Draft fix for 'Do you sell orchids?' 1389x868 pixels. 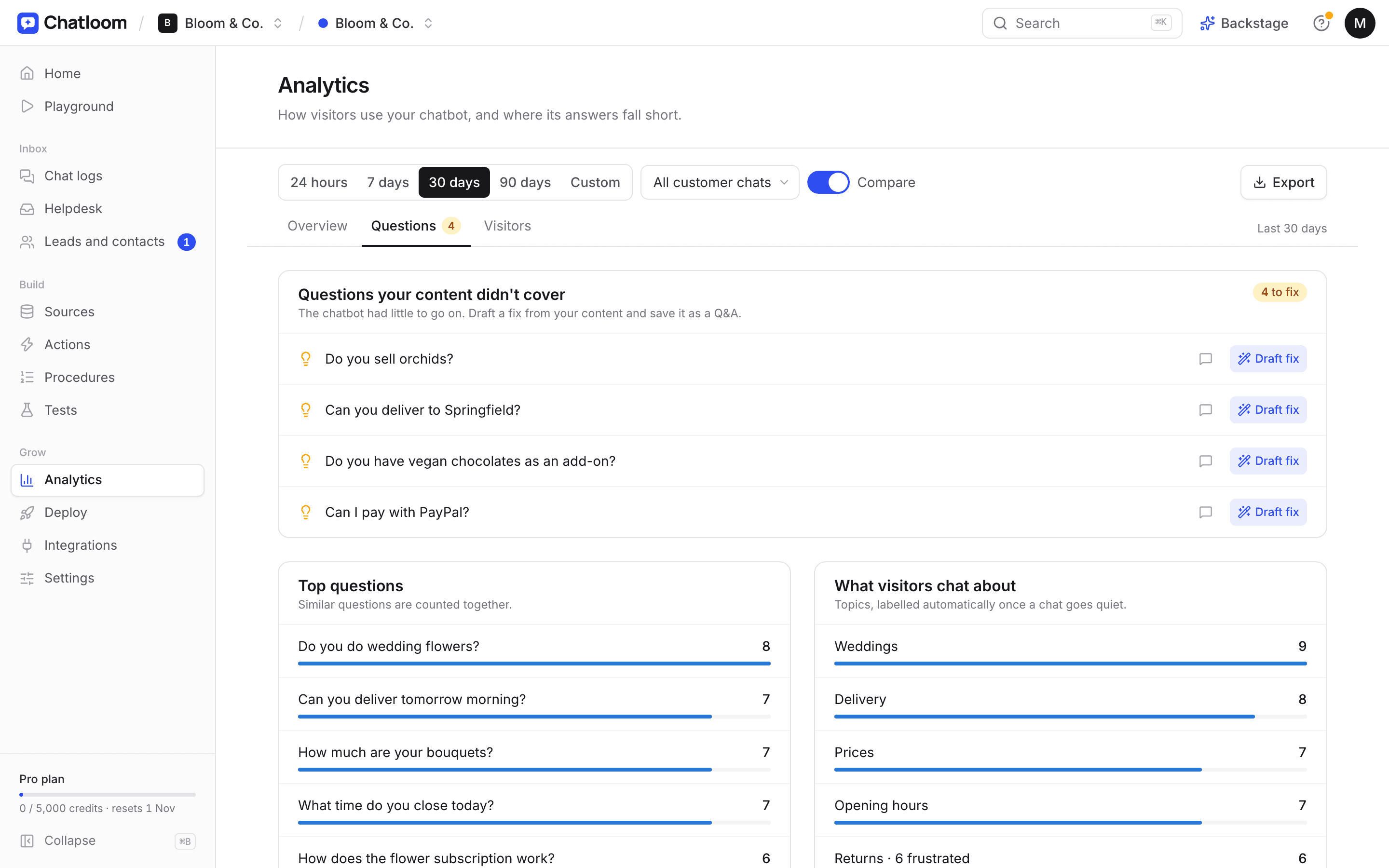click(x=1268, y=359)
